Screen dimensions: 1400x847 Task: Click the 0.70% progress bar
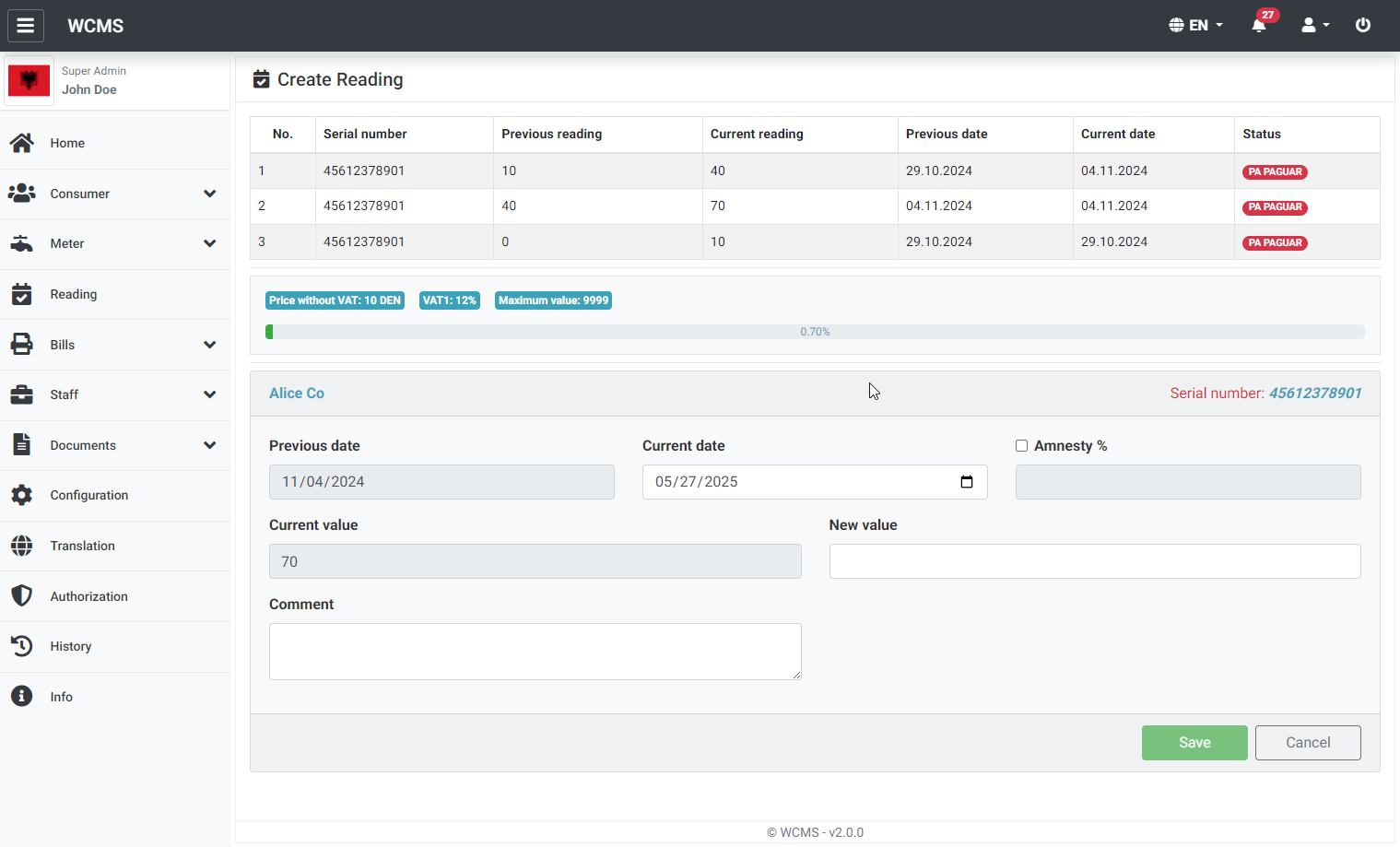pyautogui.click(x=815, y=332)
